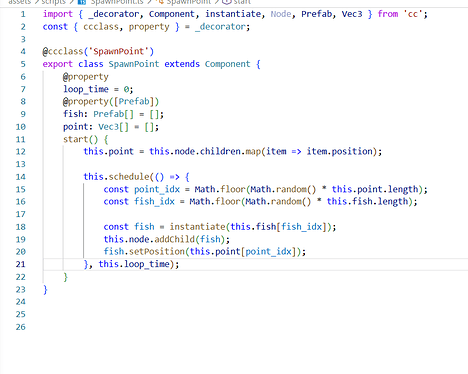Click 'Component' in the import list

point(172,14)
